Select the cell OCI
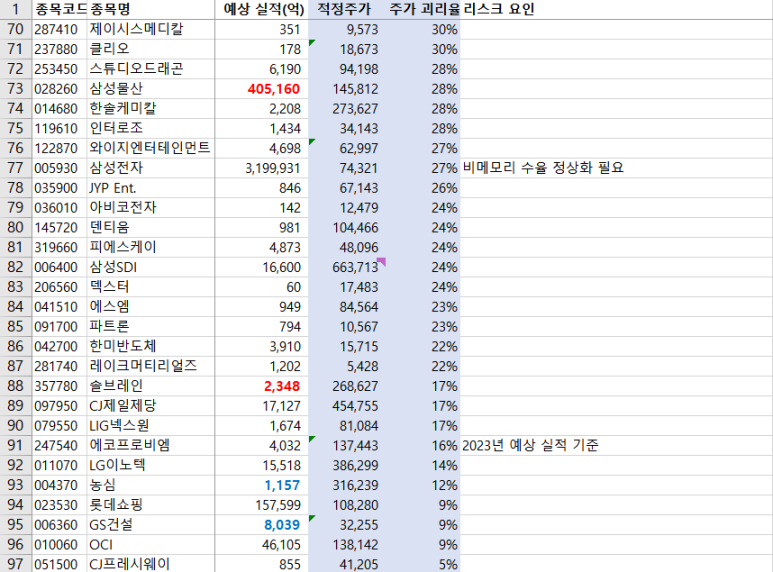Screen dimensions: 773x572 151,545
